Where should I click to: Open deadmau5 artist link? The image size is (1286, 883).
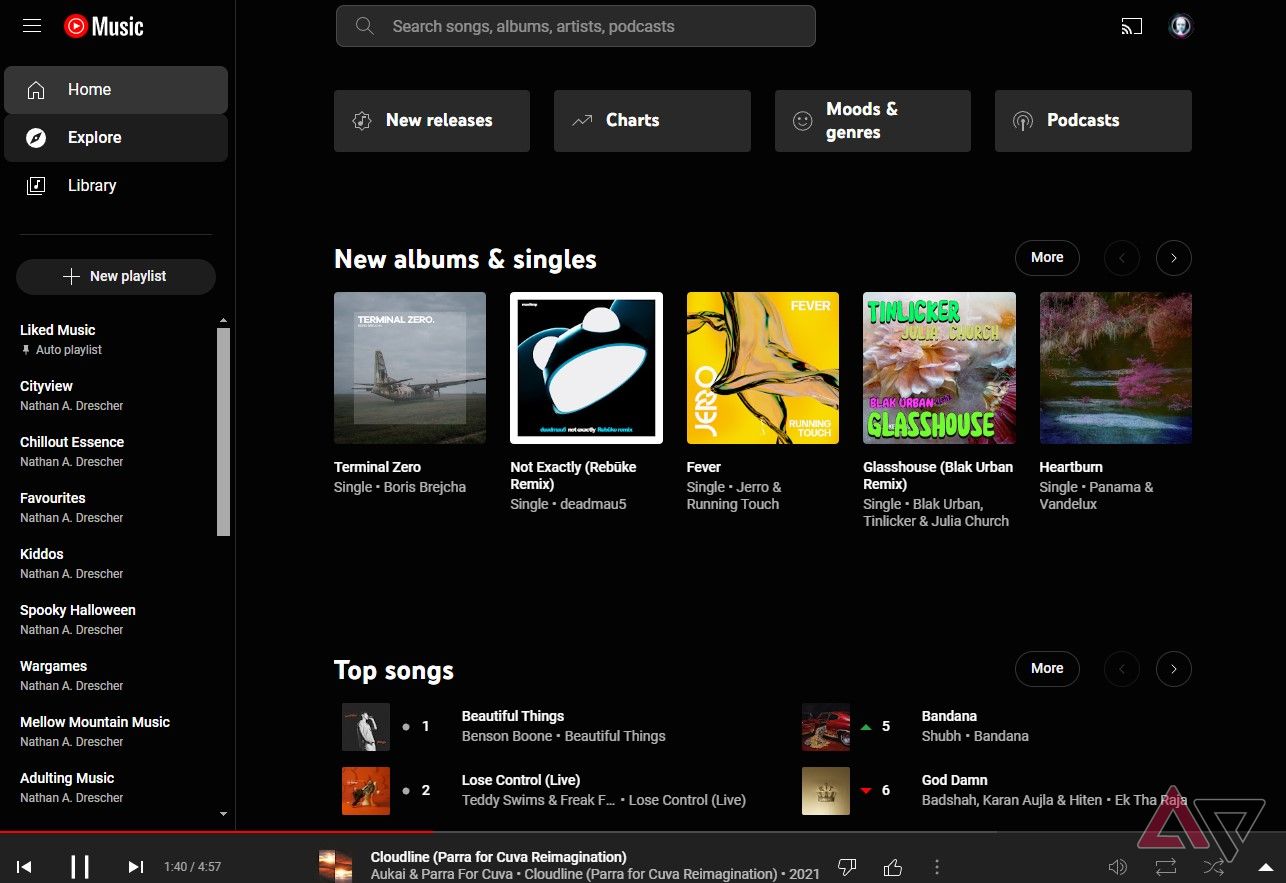pyautogui.click(x=593, y=505)
